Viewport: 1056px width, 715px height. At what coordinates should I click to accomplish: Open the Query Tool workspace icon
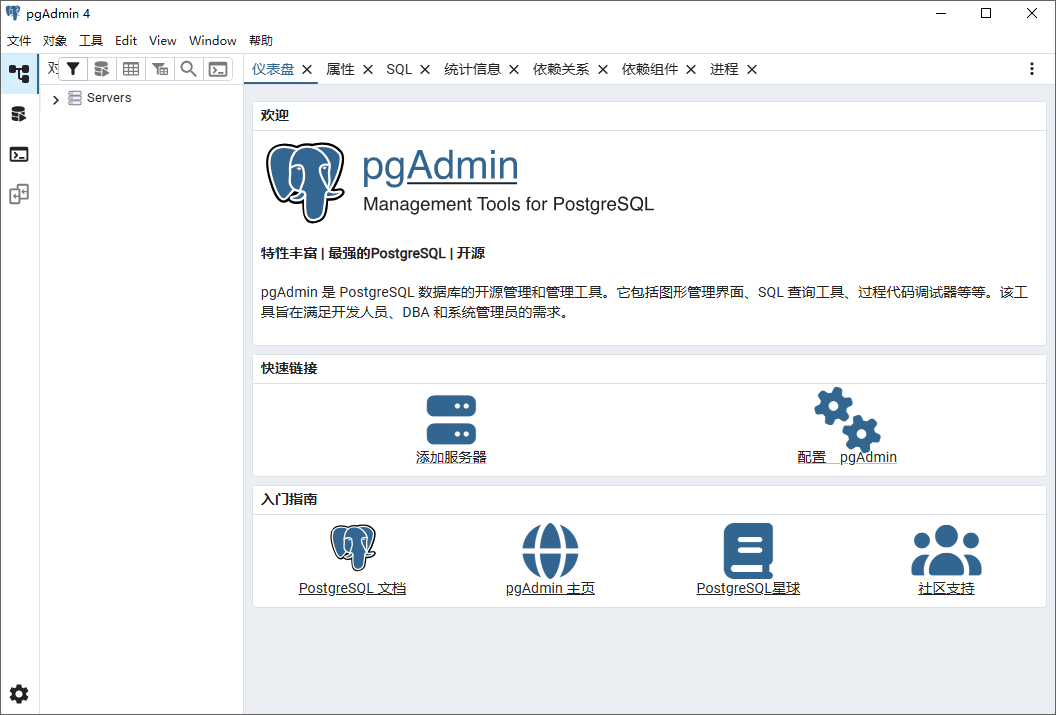pos(19,114)
